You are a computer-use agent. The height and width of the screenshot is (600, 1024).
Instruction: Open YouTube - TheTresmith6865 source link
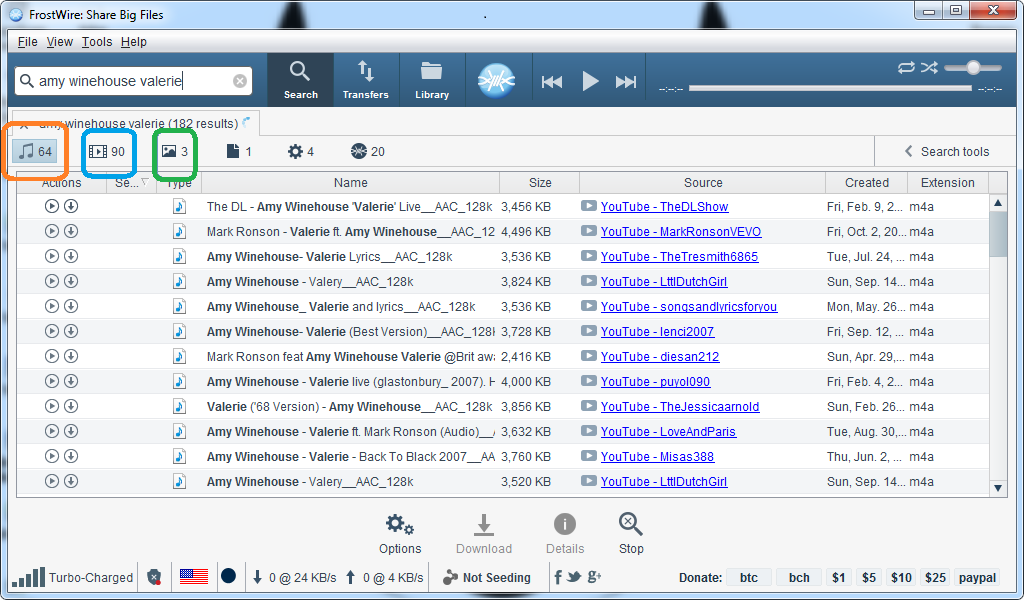click(679, 257)
